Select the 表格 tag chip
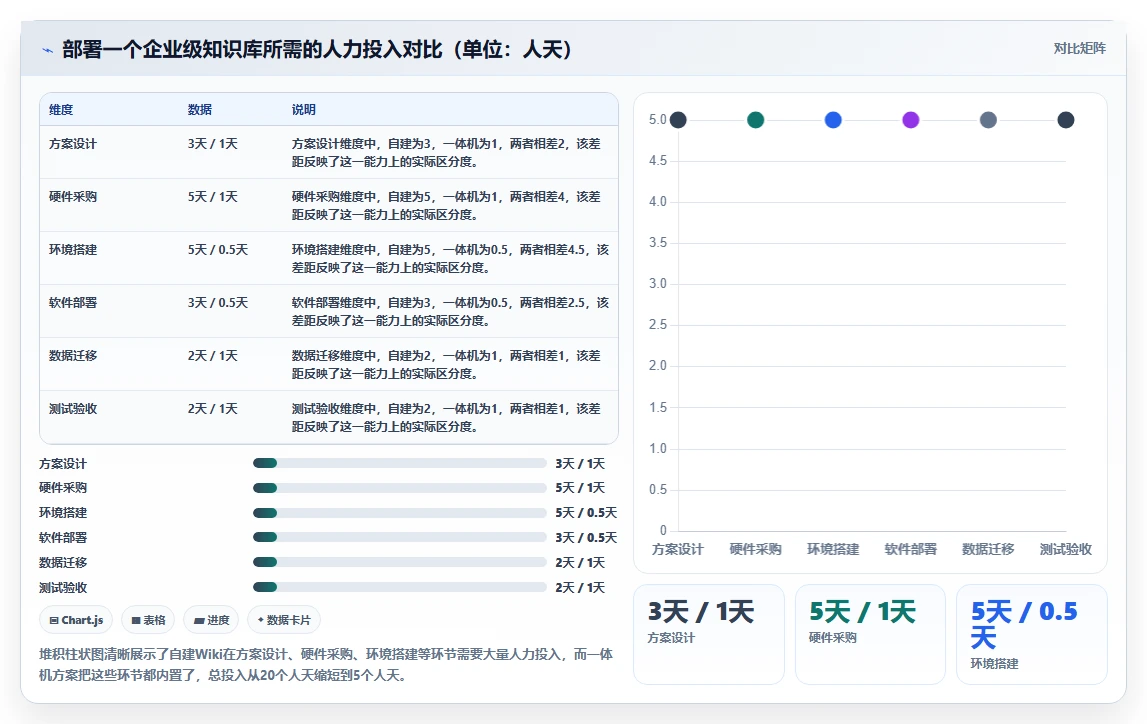 (x=148, y=620)
